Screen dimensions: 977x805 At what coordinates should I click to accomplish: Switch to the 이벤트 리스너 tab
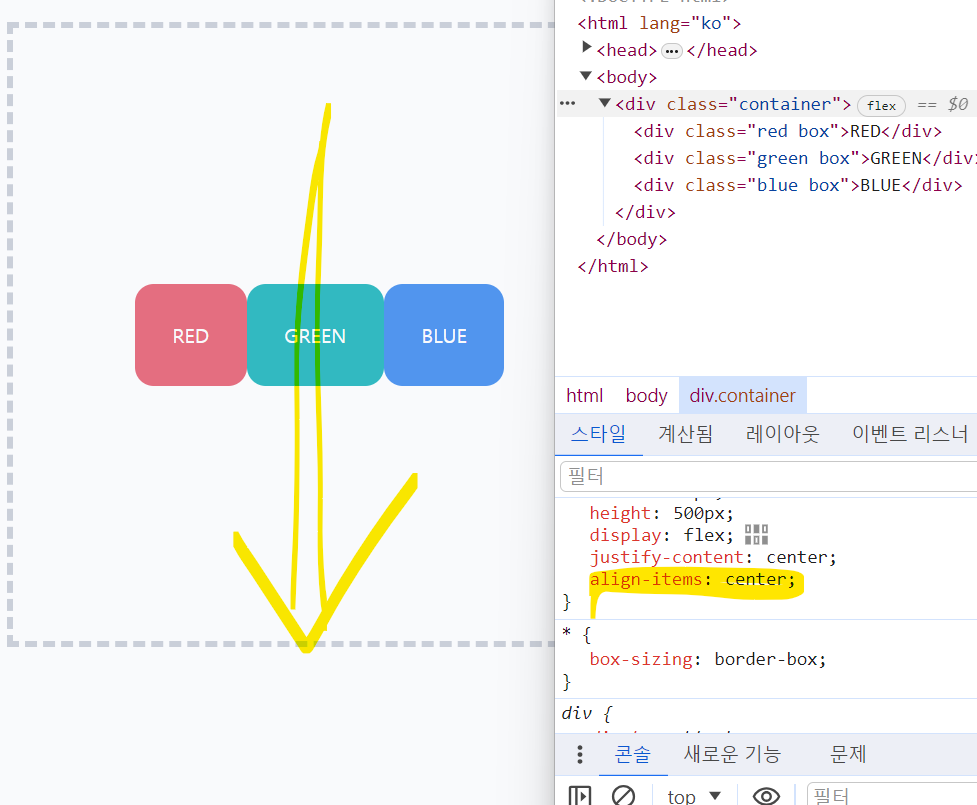(910, 434)
